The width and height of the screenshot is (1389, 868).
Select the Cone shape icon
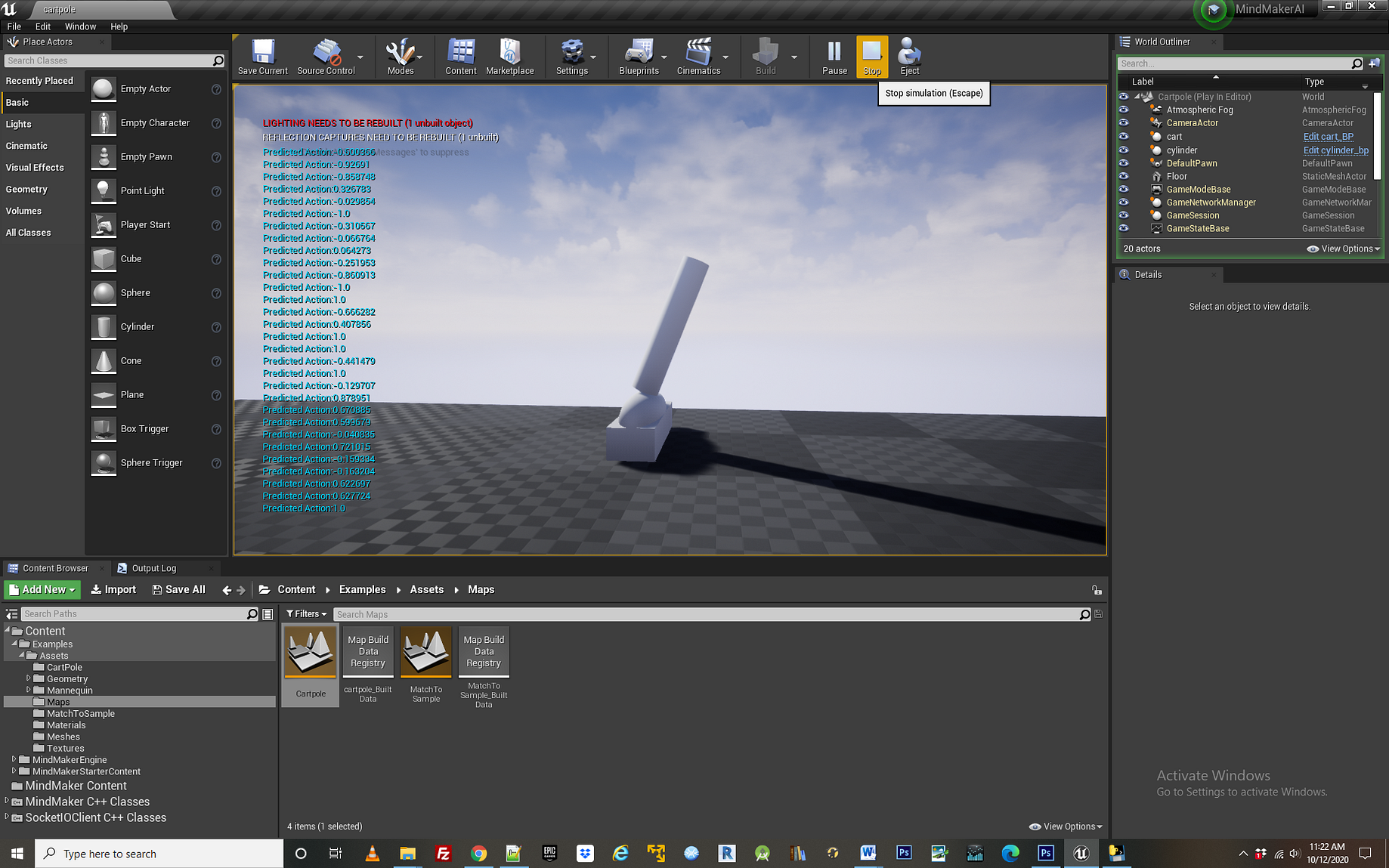pyautogui.click(x=104, y=361)
